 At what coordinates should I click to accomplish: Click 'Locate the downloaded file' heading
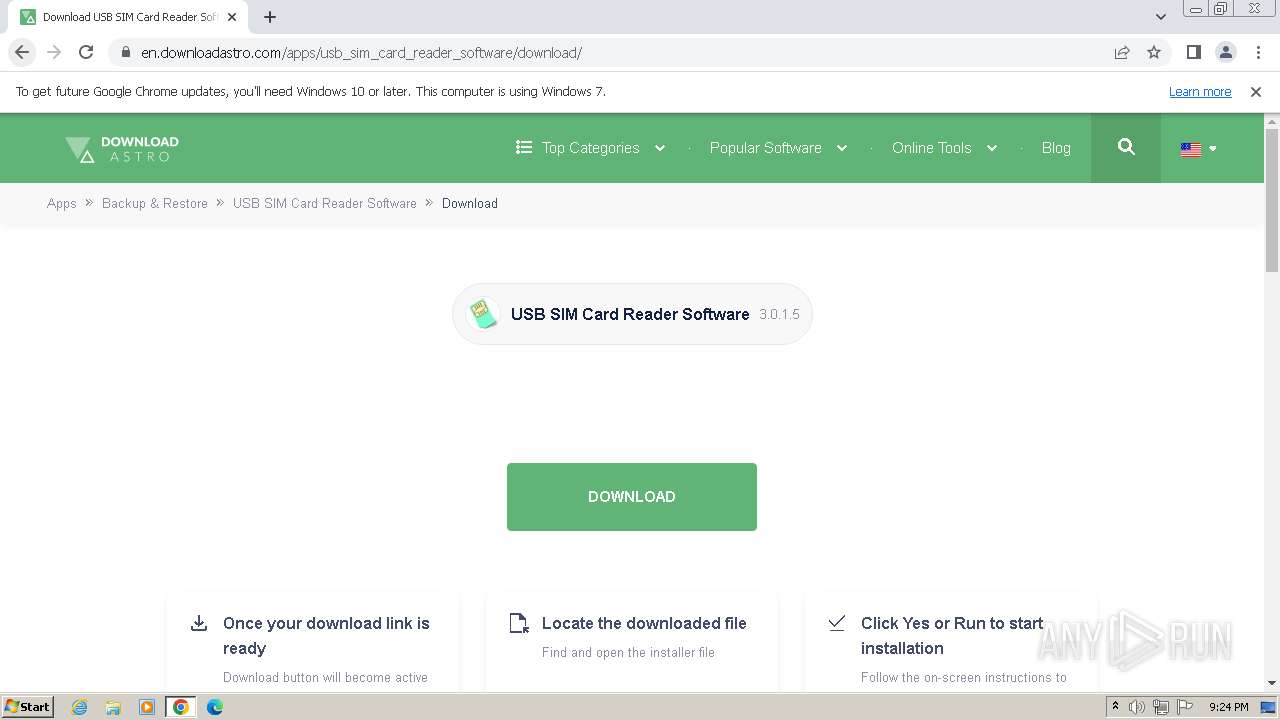click(644, 623)
